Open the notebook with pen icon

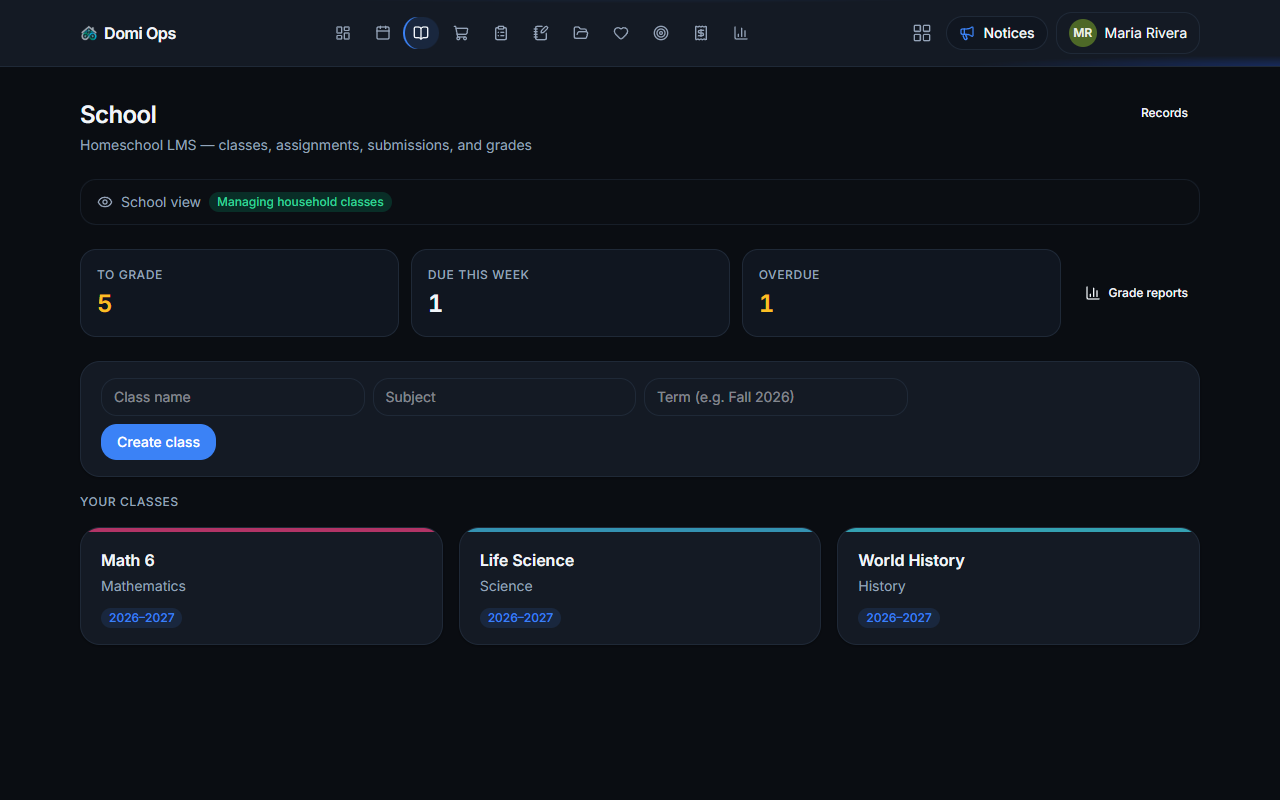(x=541, y=33)
